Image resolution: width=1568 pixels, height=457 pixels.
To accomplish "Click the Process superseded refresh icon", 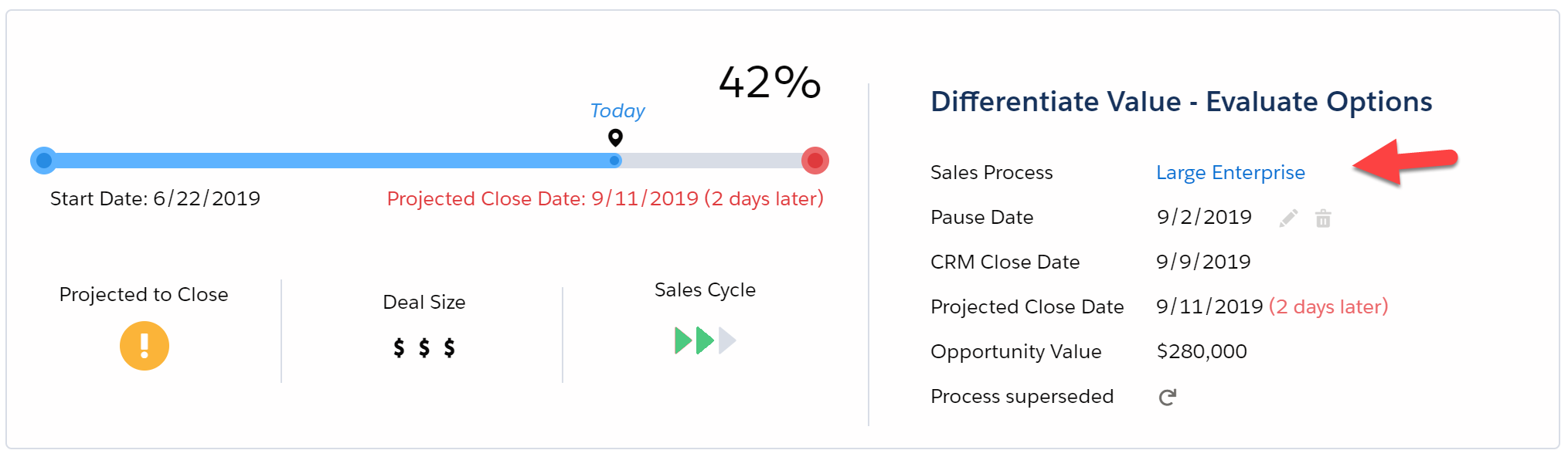I will [x=1167, y=397].
